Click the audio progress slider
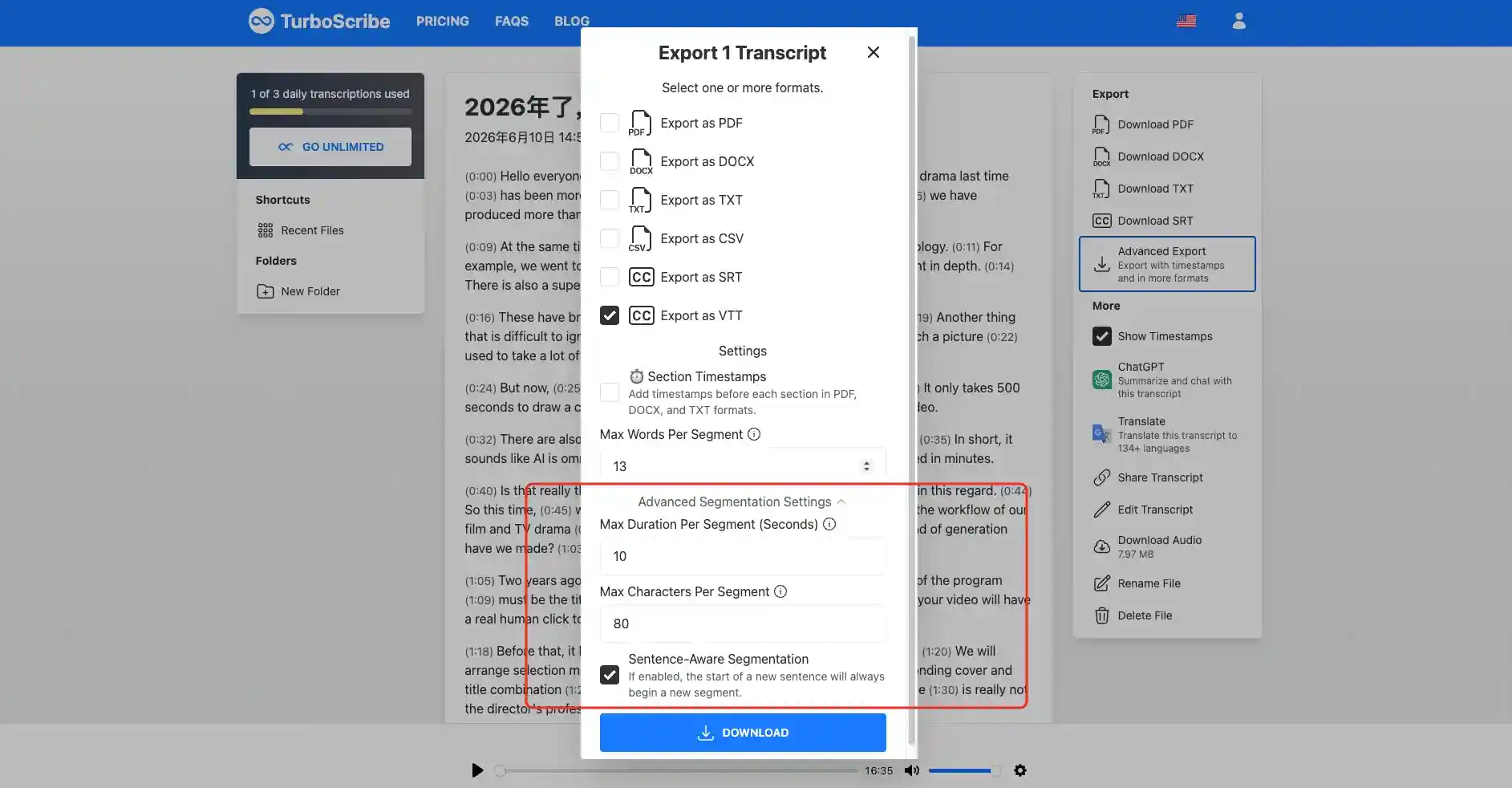 679,770
